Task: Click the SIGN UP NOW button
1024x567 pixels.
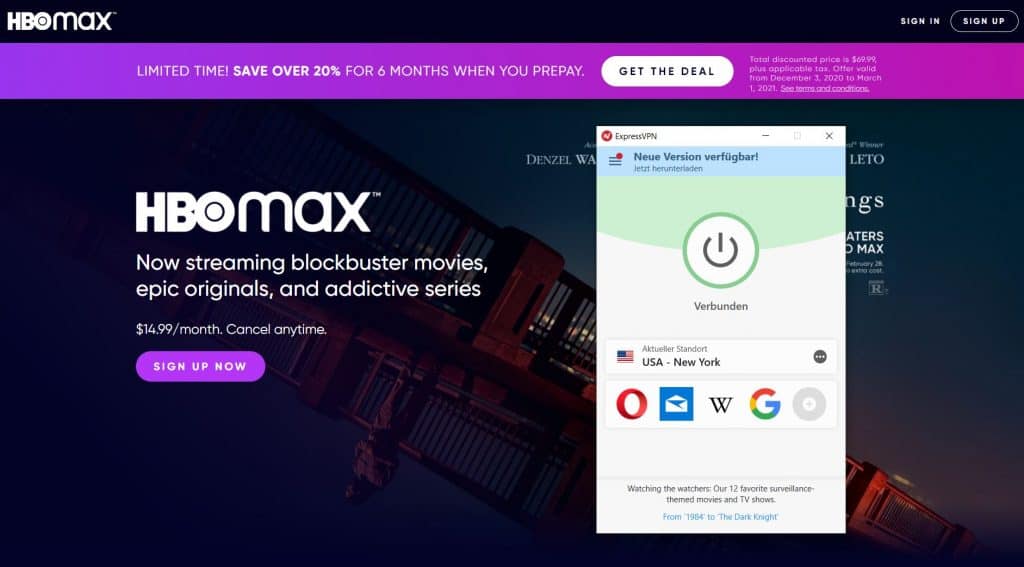Action: tap(200, 366)
